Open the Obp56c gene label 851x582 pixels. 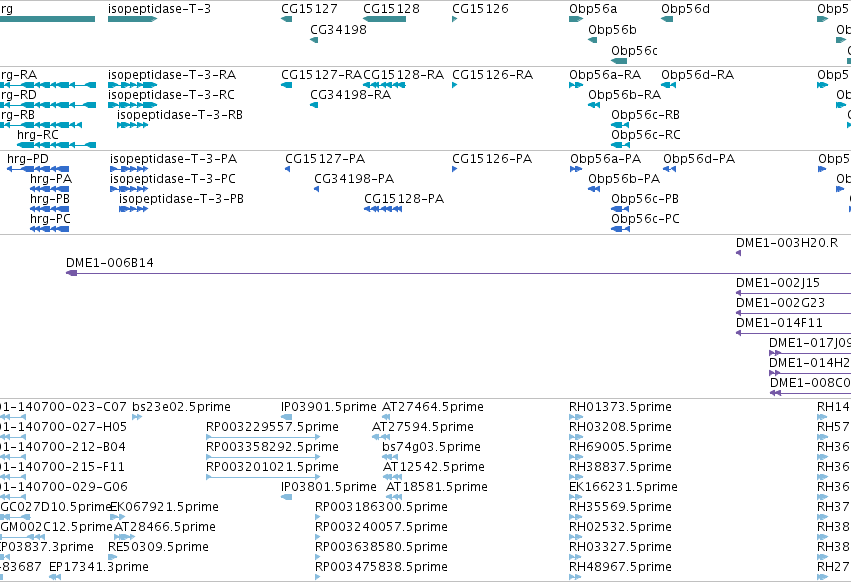[x=634, y=50]
